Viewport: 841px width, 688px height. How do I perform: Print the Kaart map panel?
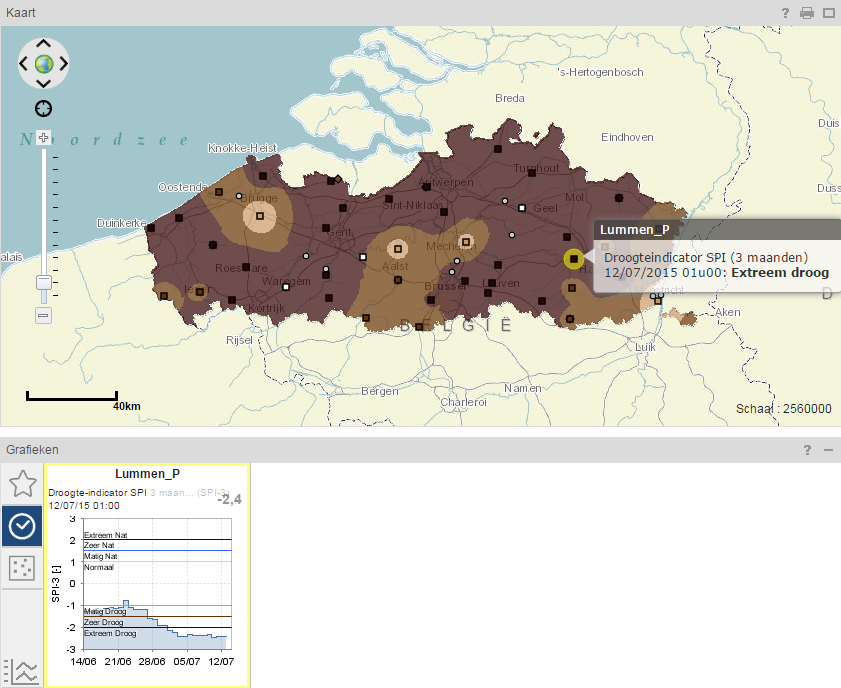click(807, 13)
